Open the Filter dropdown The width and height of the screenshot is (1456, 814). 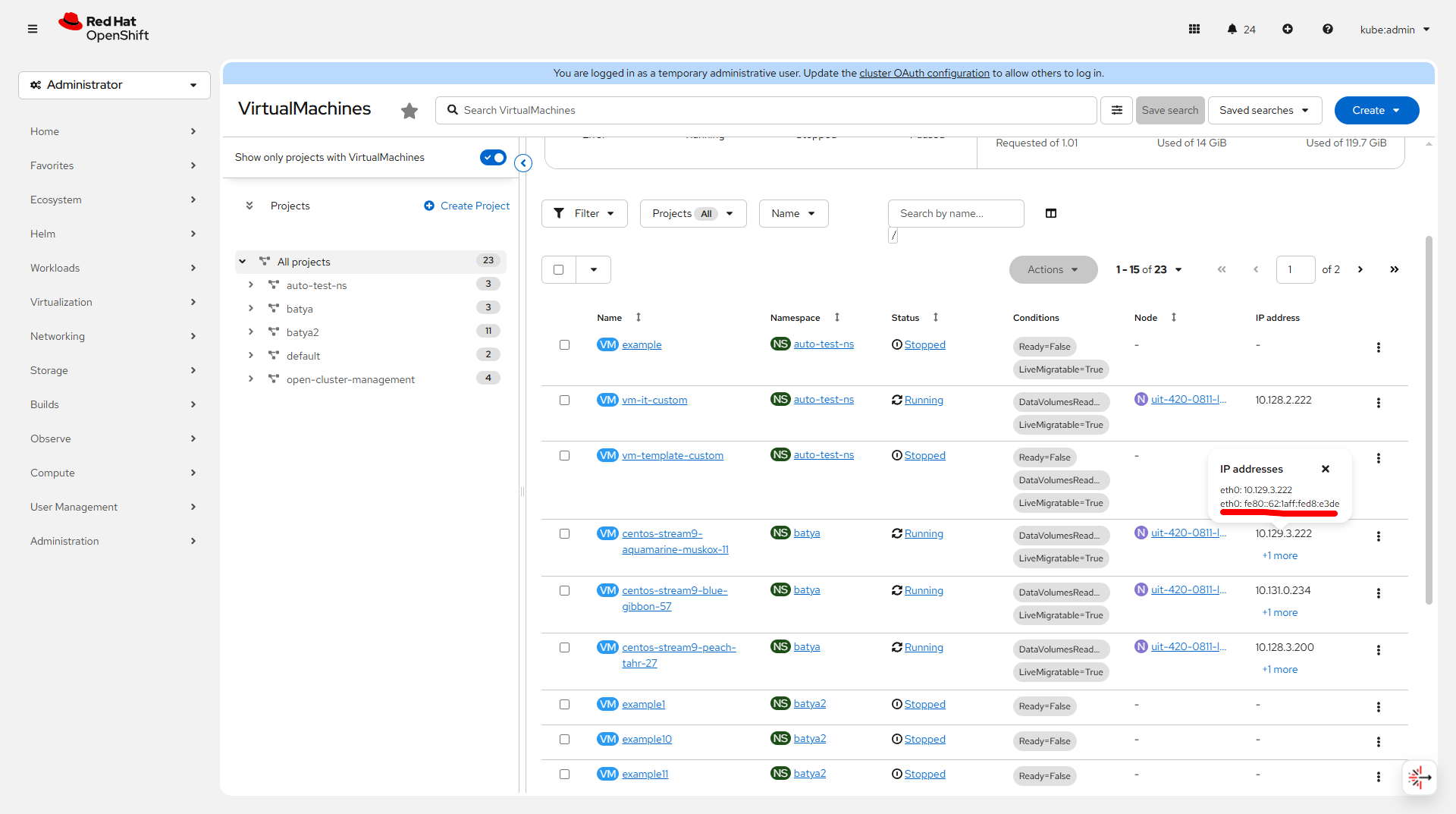[x=584, y=214]
